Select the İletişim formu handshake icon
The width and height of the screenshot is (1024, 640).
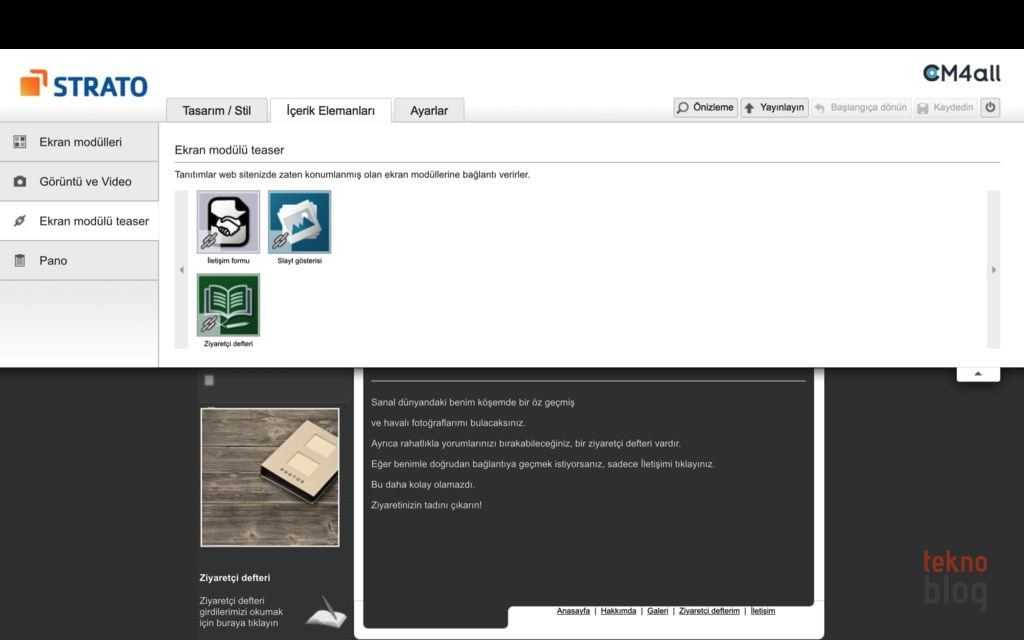click(x=228, y=222)
